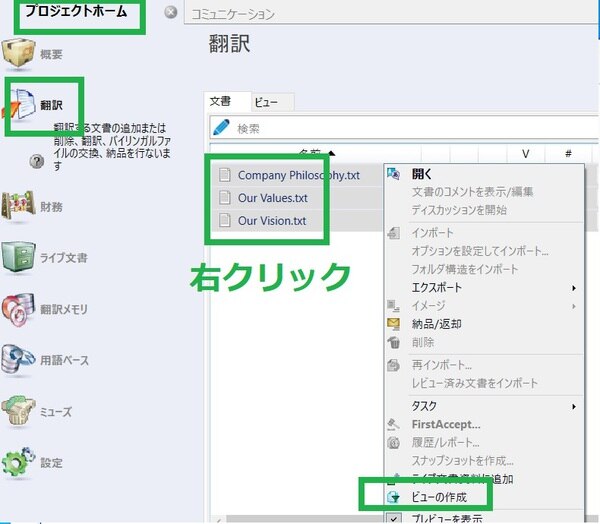Choose 開く in the context menu

pyautogui.click(x=422, y=174)
